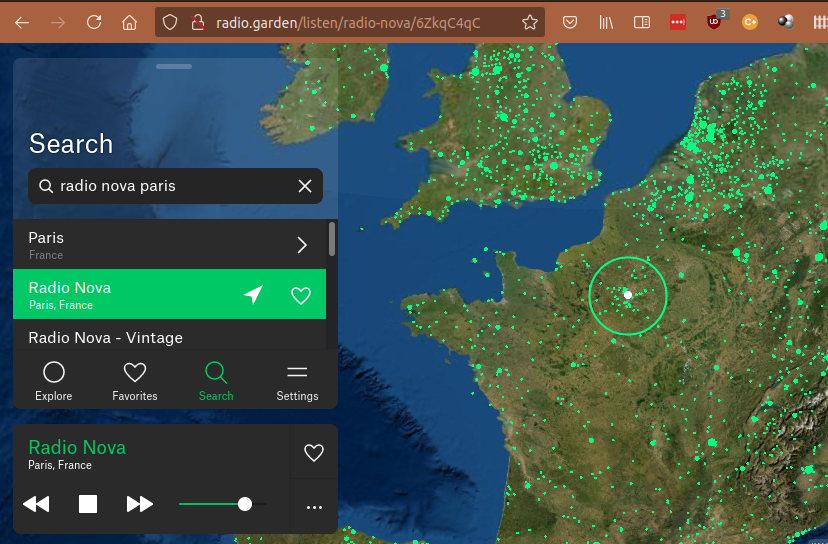Favorite Radio Nova in the results list
The width and height of the screenshot is (828, 544).
coord(301,296)
